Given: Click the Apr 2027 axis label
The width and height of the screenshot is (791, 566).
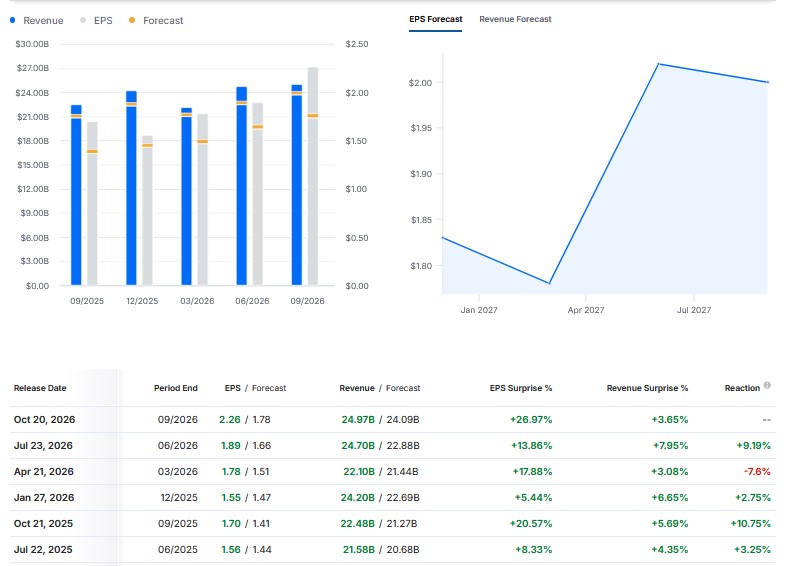Looking at the screenshot, I should 586,310.
